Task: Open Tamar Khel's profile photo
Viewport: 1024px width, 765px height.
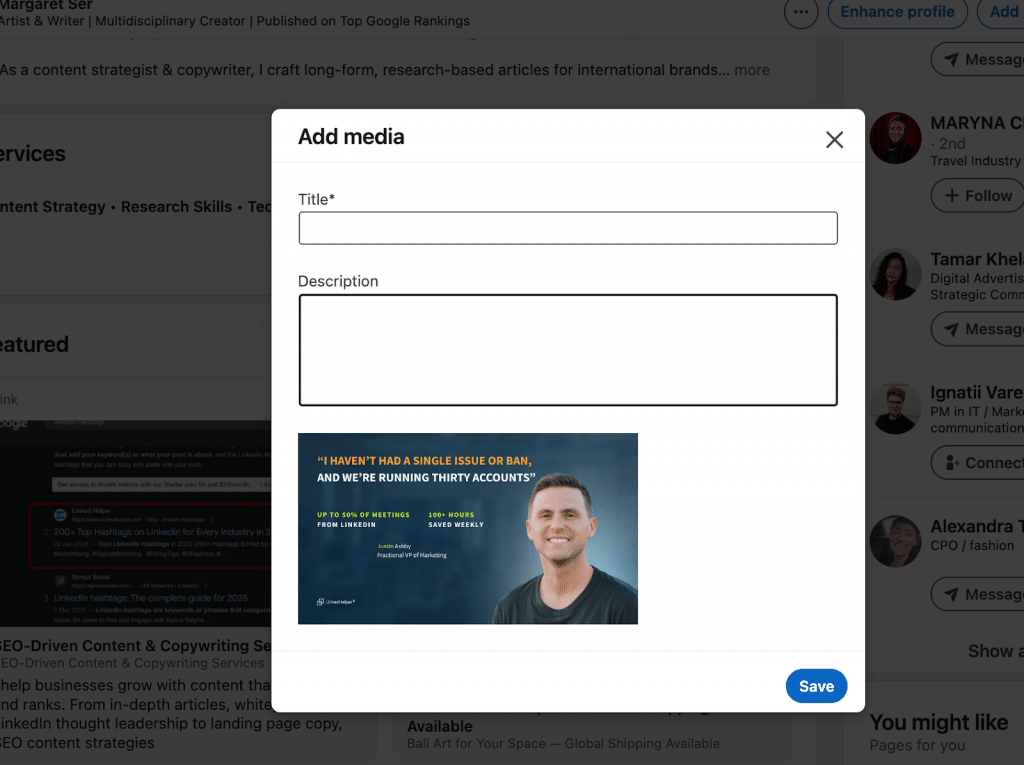Action: coord(895,274)
